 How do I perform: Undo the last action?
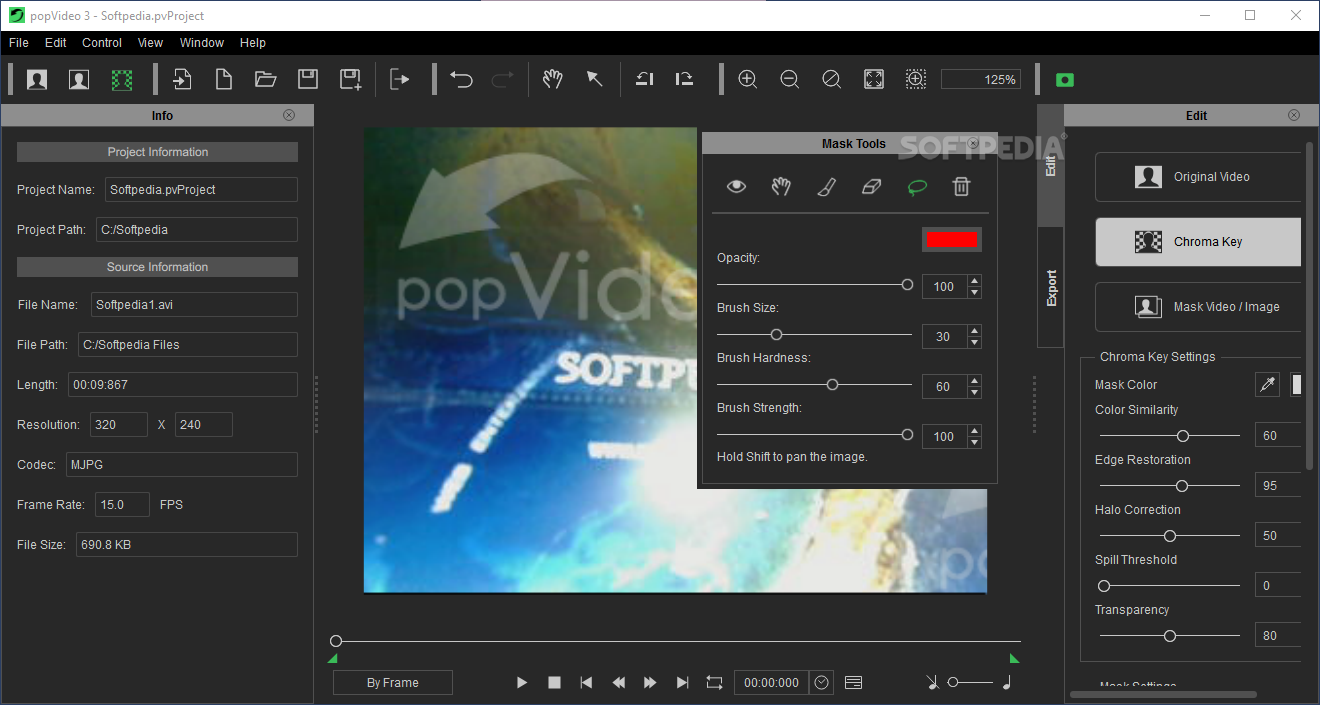pos(461,79)
